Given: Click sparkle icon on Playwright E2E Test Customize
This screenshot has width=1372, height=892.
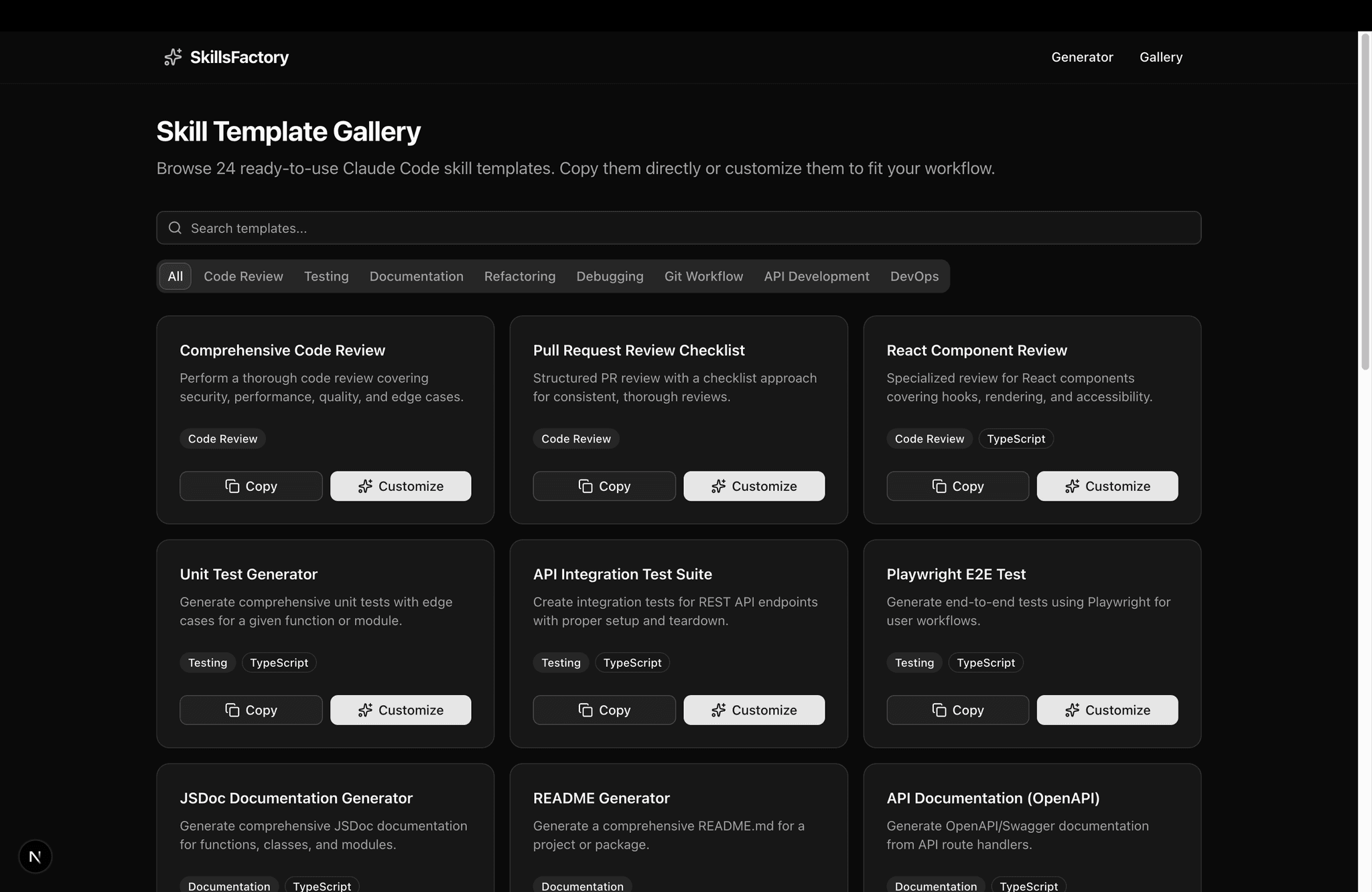Looking at the screenshot, I should point(1072,710).
